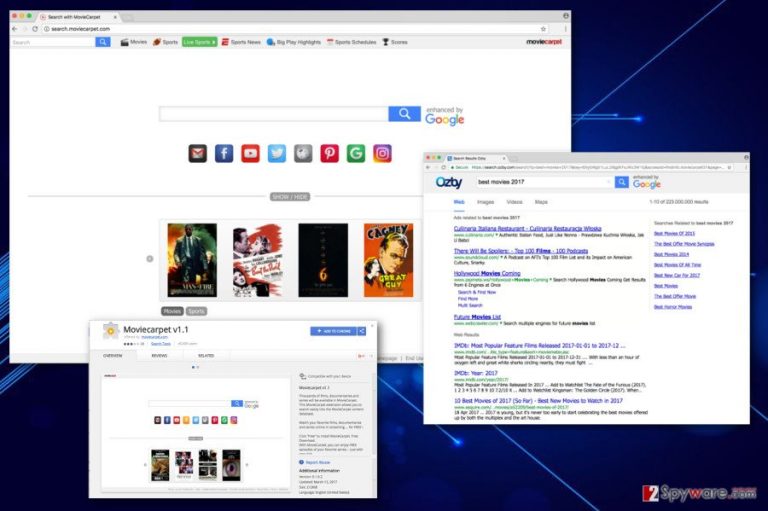Click the Add to Chrome button

(334, 331)
